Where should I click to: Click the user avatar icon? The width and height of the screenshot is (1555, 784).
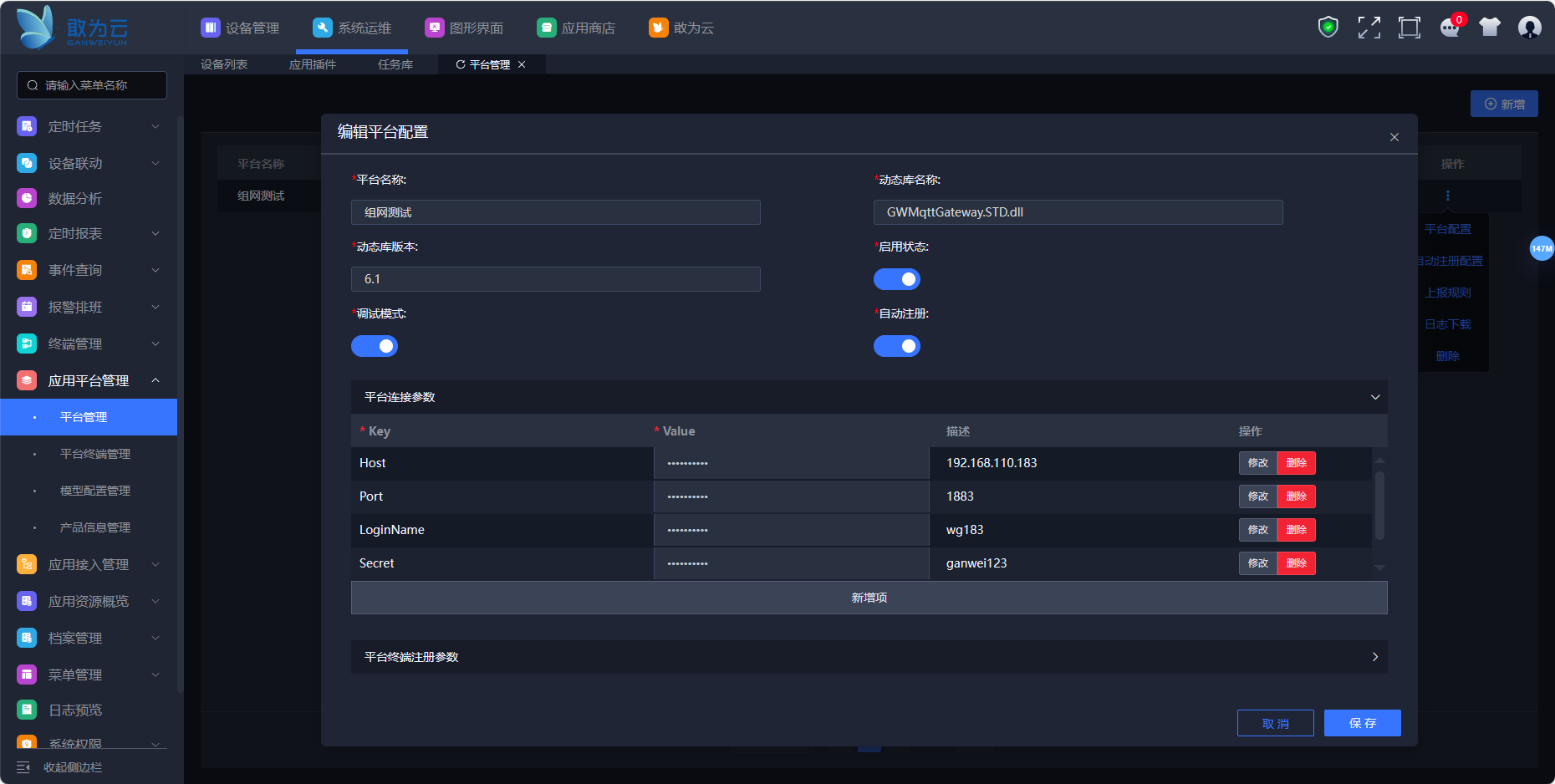point(1529,28)
